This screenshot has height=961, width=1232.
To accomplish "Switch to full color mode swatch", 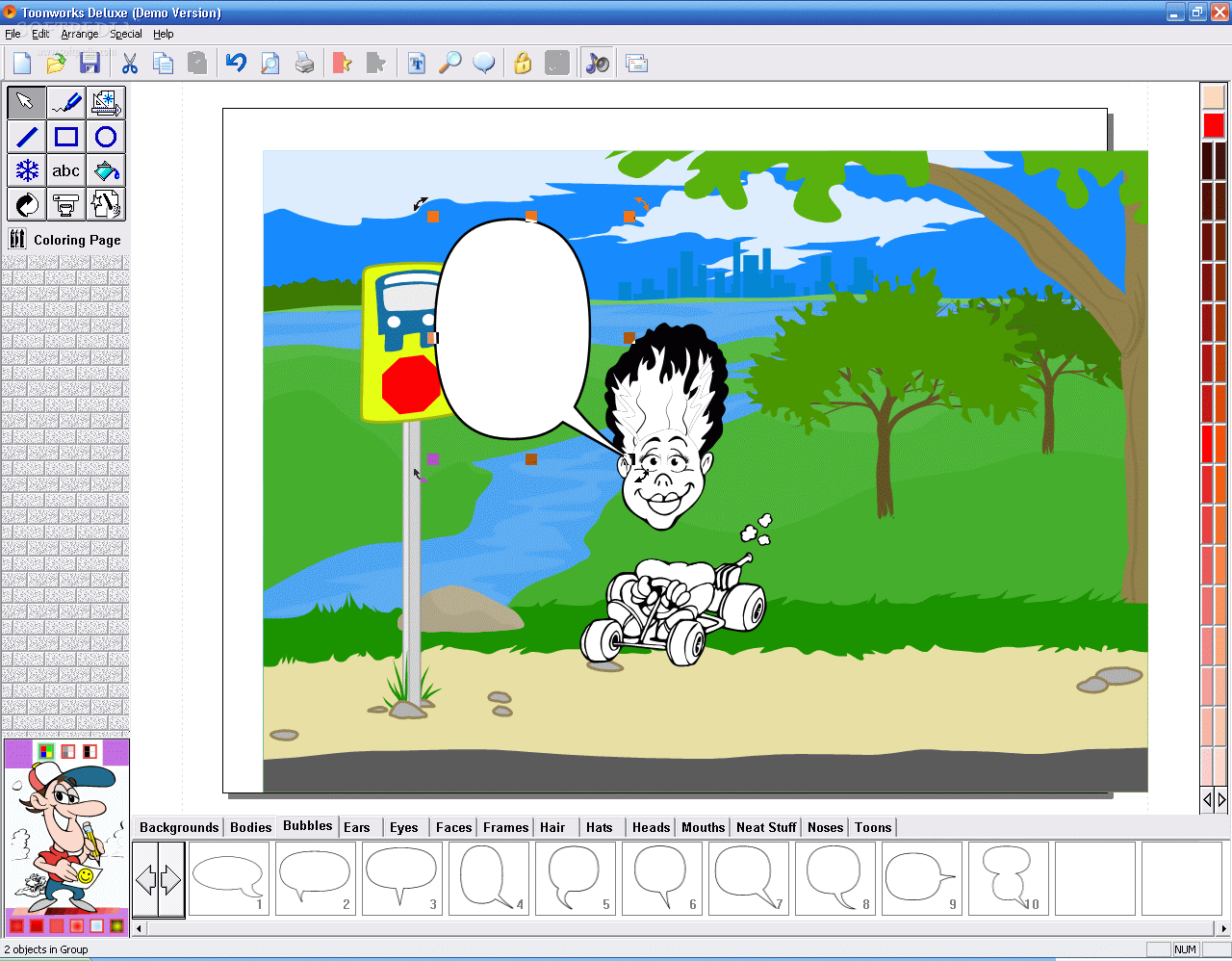I will pos(46,751).
